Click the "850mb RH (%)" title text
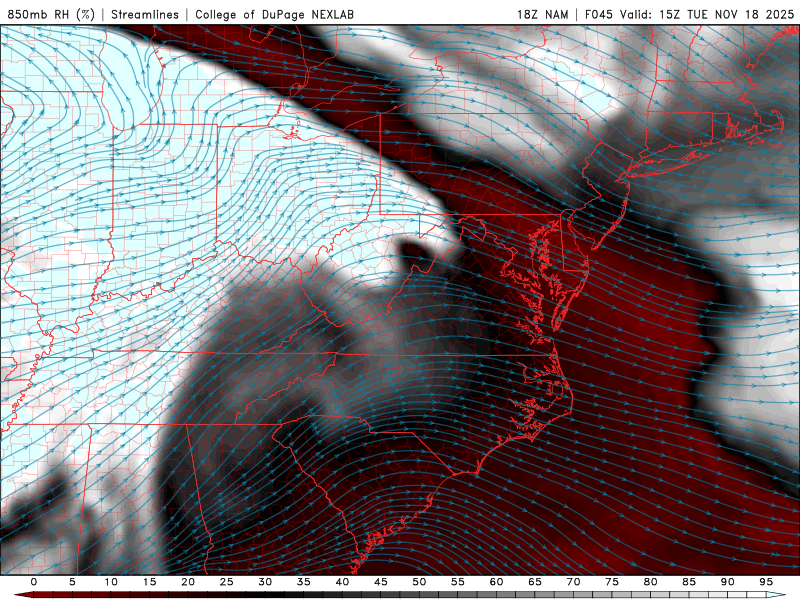This screenshot has height=600, width=800. click(51, 14)
